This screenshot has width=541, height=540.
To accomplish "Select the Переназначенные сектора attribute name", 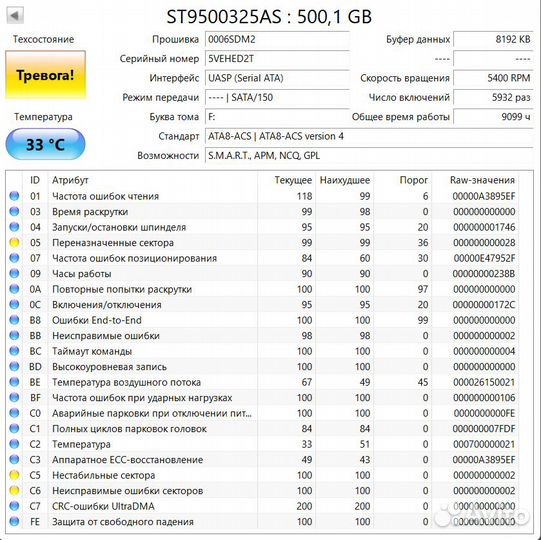I will [113, 243].
